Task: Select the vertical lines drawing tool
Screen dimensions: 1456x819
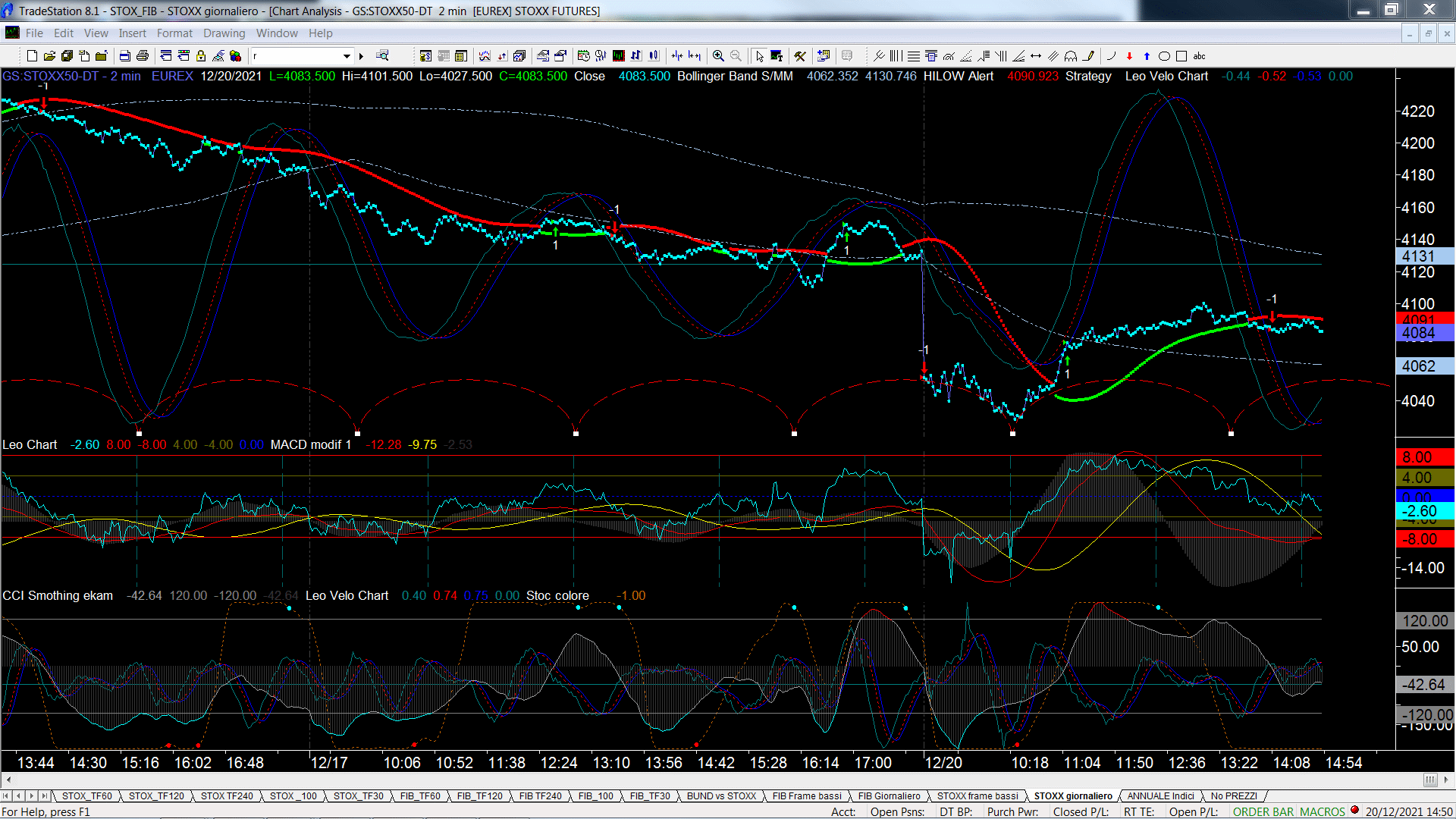Action: pyautogui.click(x=896, y=56)
